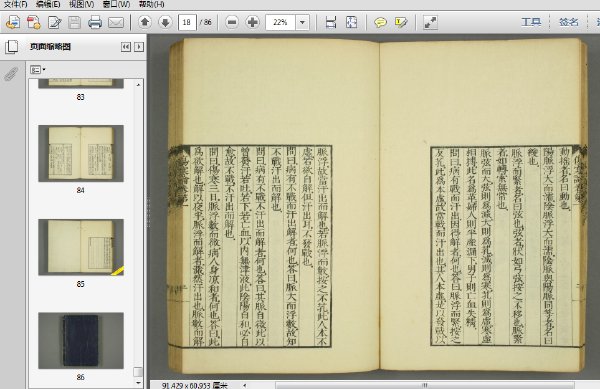The height and width of the screenshot is (389, 600).
Task: Open the 签名 panel
Action: coord(569,22)
